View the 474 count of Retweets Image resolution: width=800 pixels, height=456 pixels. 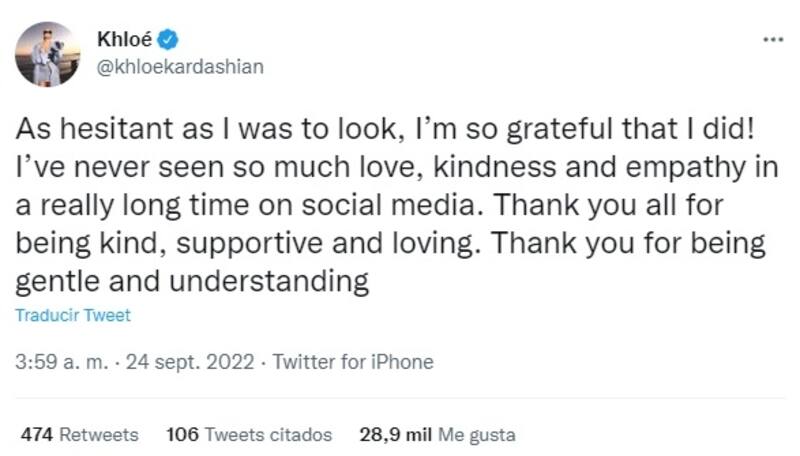coord(37,435)
